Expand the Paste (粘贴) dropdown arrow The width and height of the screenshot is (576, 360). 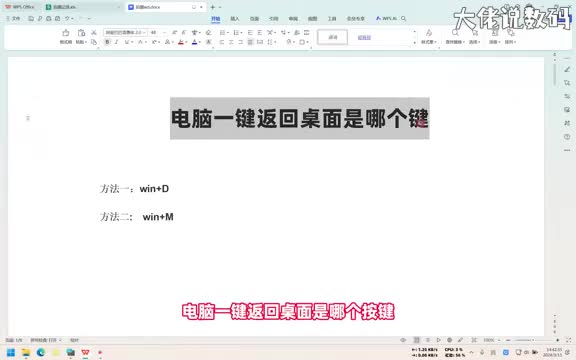(x=86, y=42)
